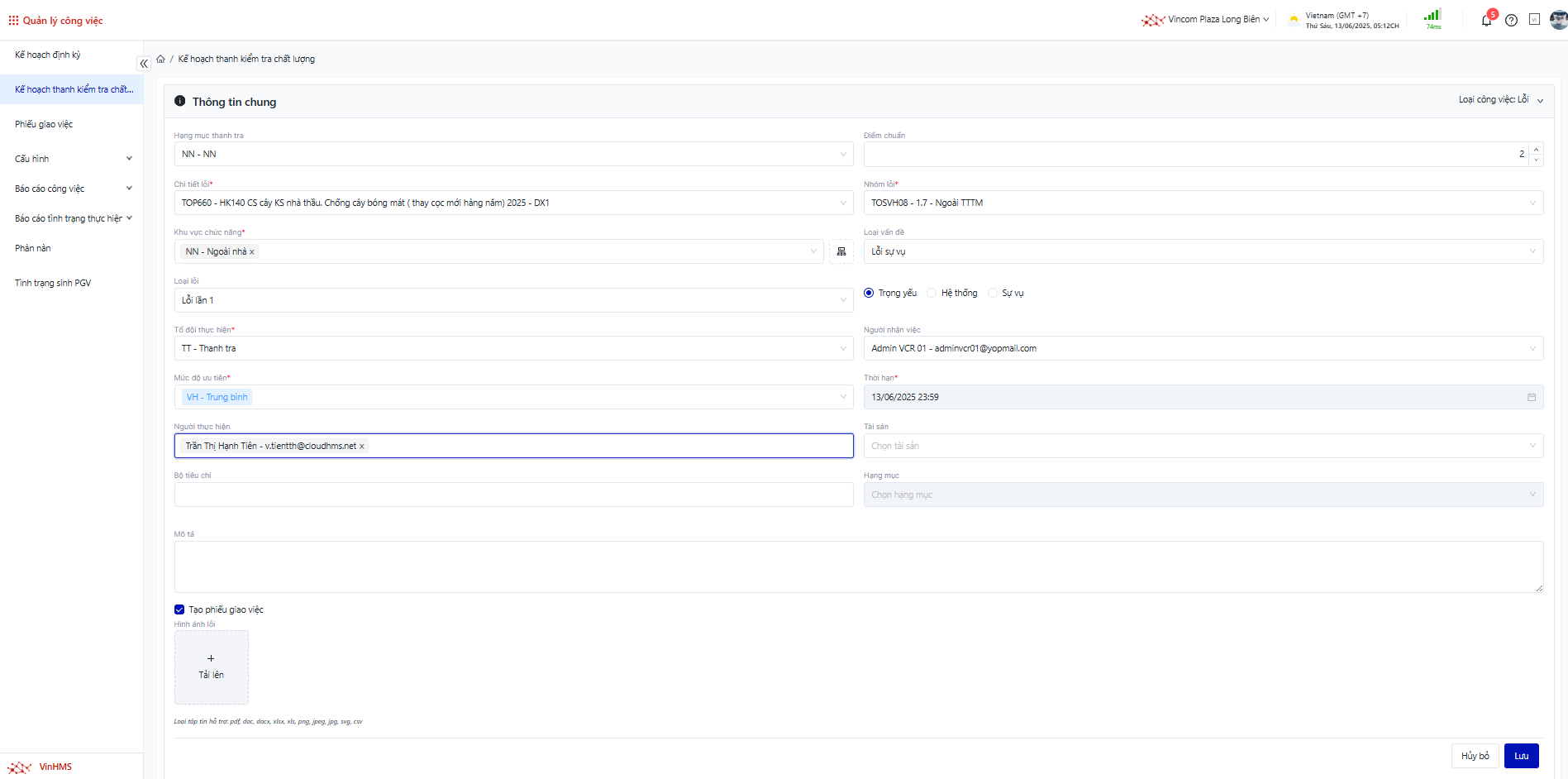1568x779 pixels.
Task: Go to home via breadcrumb icon
Action: point(160,59)
